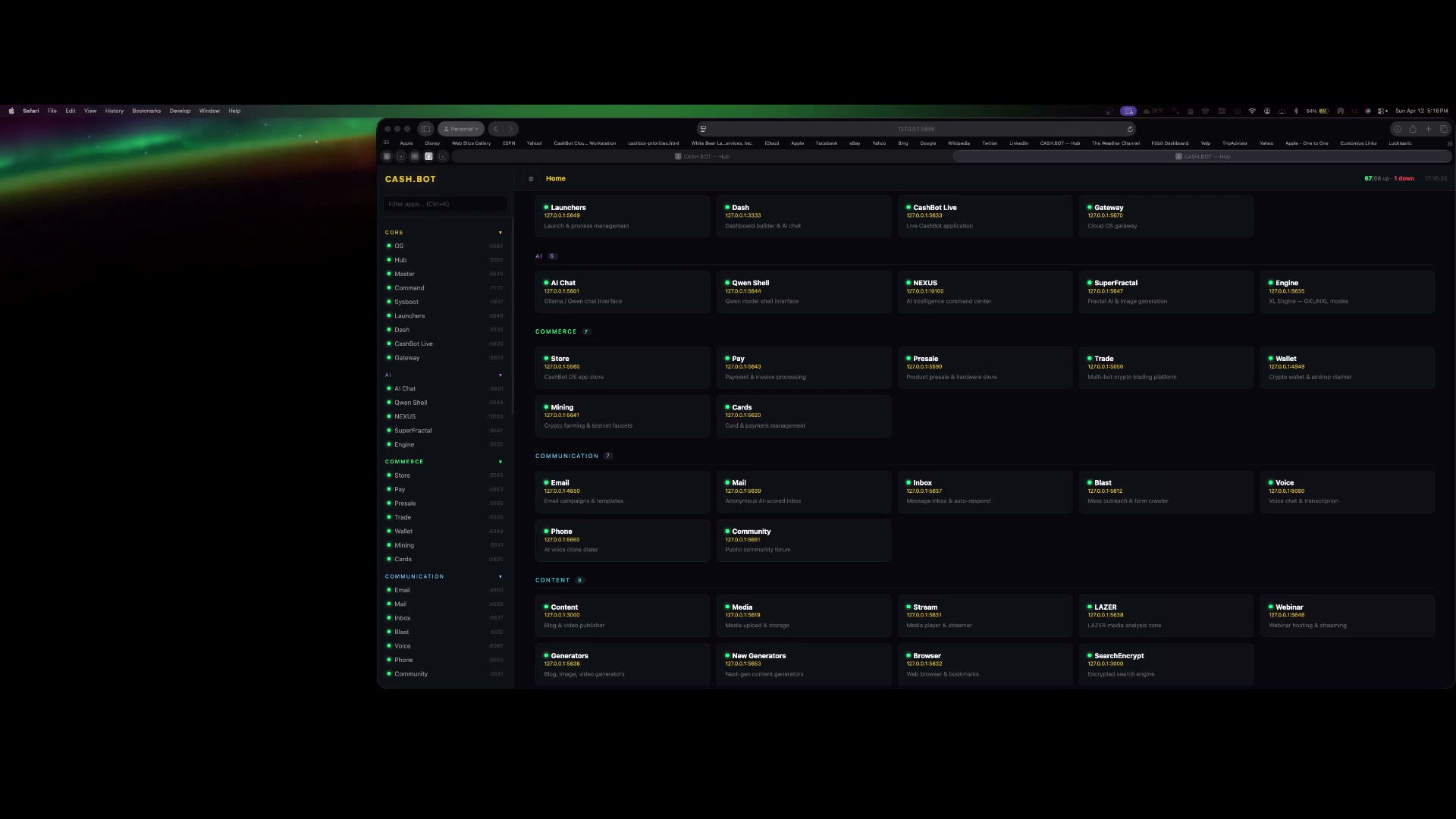This screenshot has width=1456, height=819.
Task: Open the hamburger menu beside the Home heading
Action: 531,178
